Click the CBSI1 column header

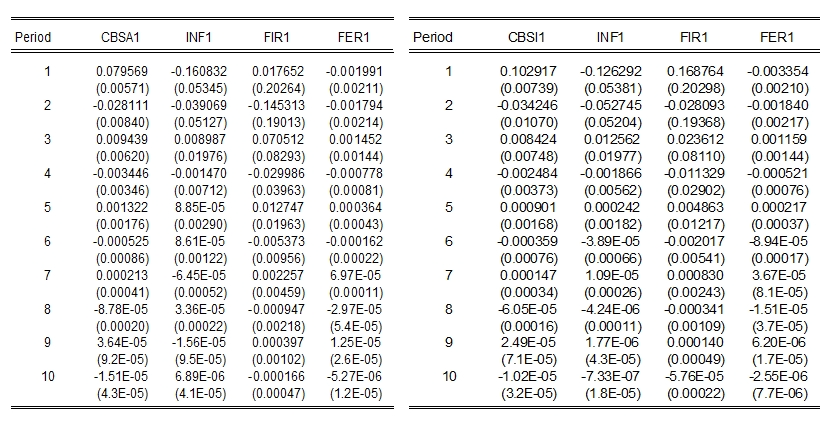tap(526, 38)
